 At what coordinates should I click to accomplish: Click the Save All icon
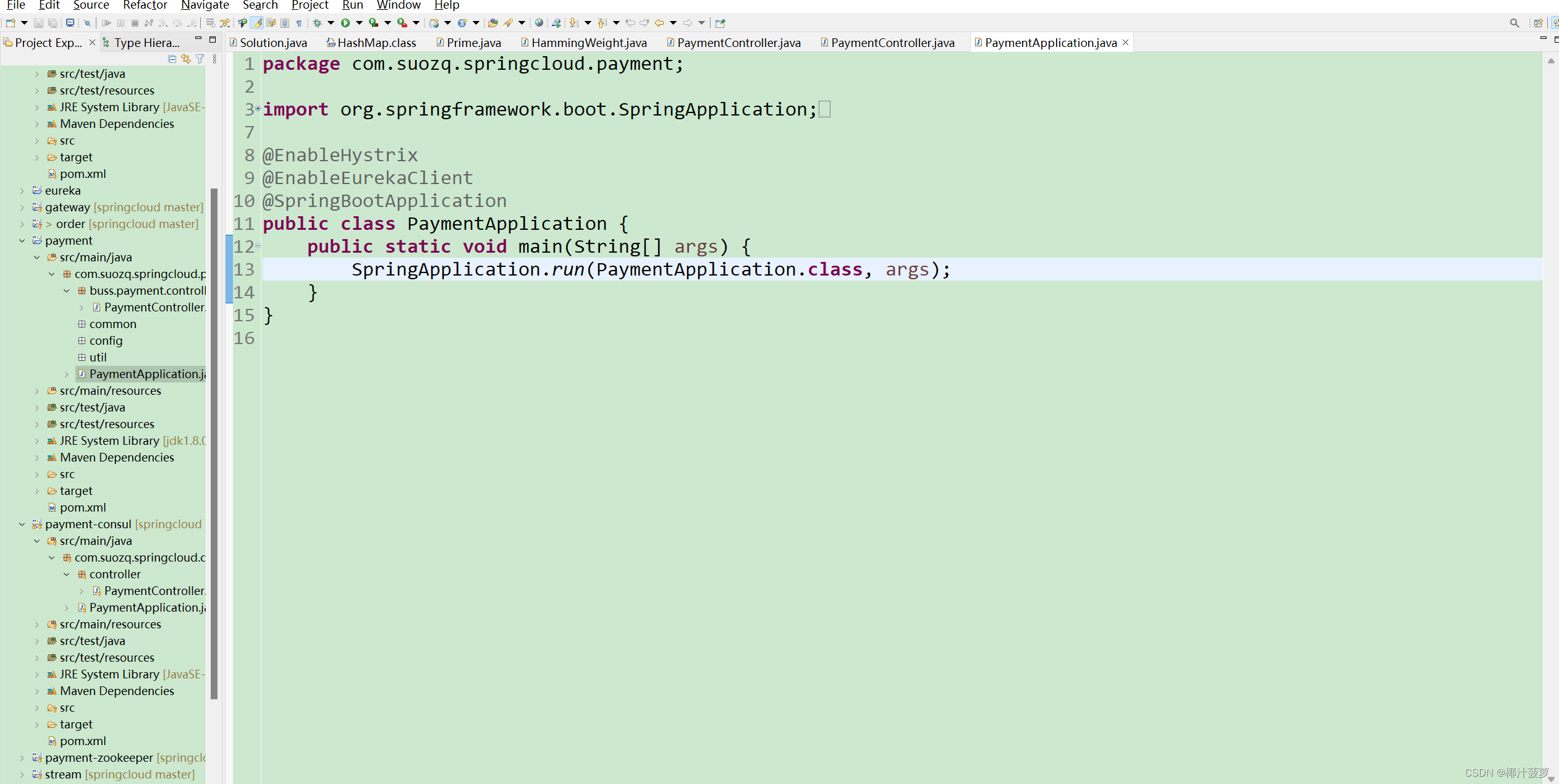[x=53, y=23]
